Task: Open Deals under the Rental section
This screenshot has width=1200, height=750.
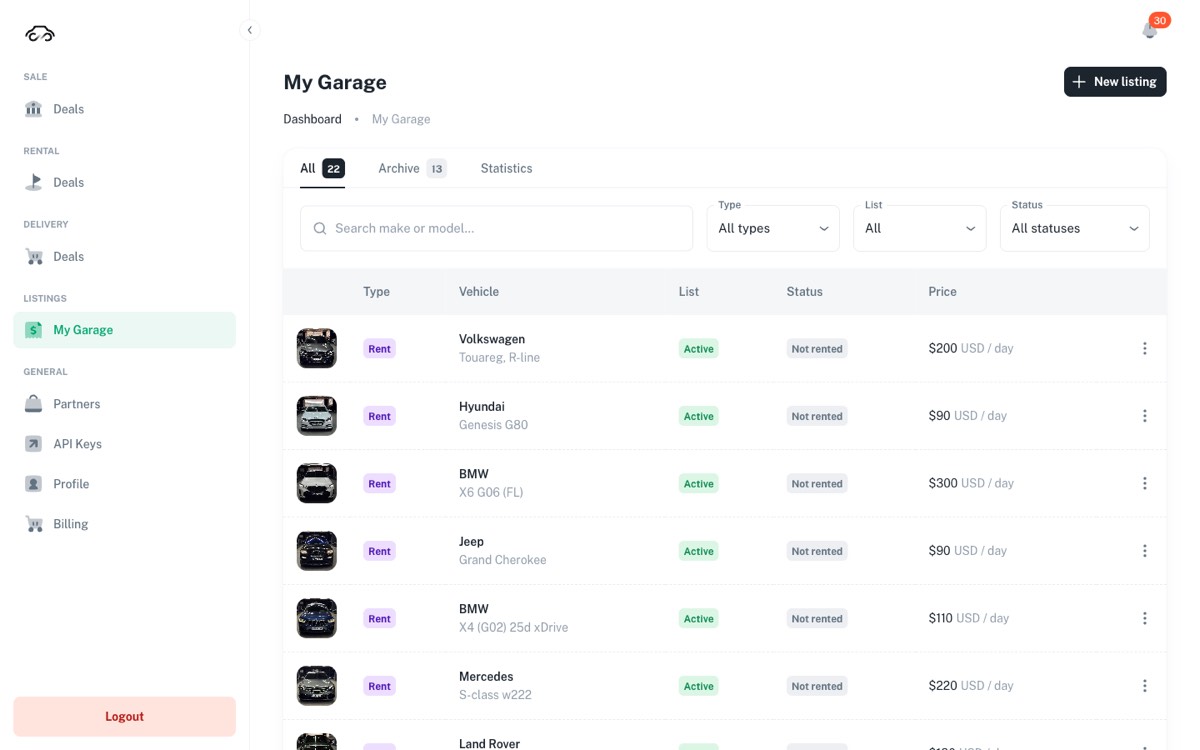Action: (x=125, y=182)
